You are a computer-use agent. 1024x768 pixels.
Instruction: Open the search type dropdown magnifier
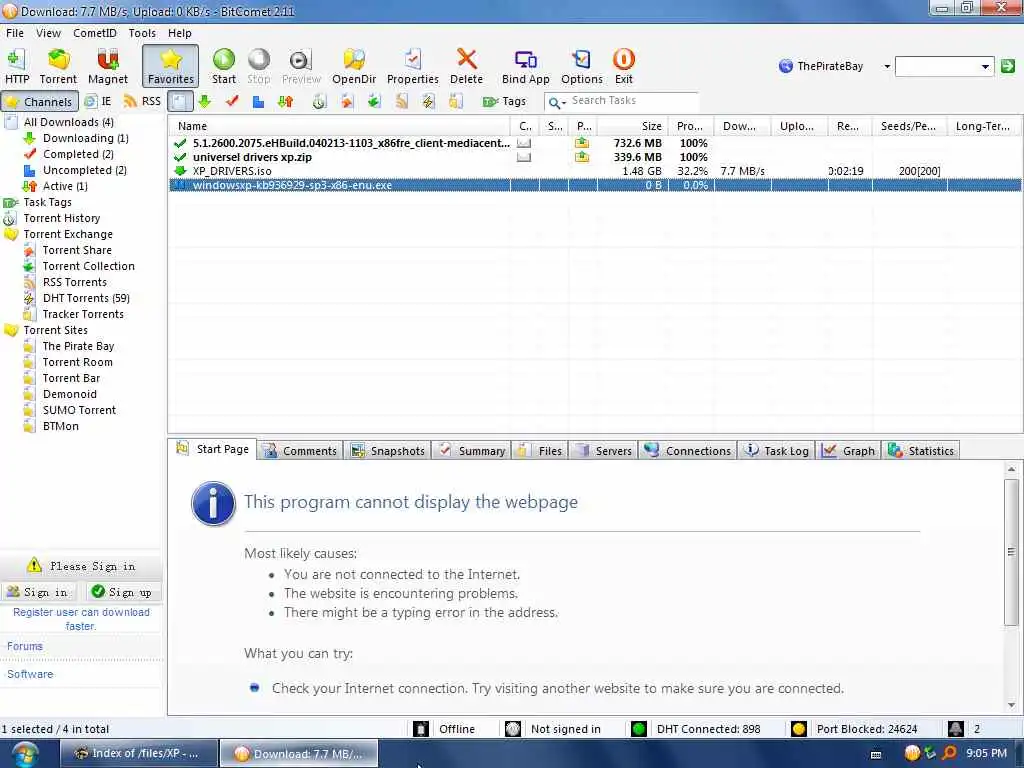pos(556,102)
